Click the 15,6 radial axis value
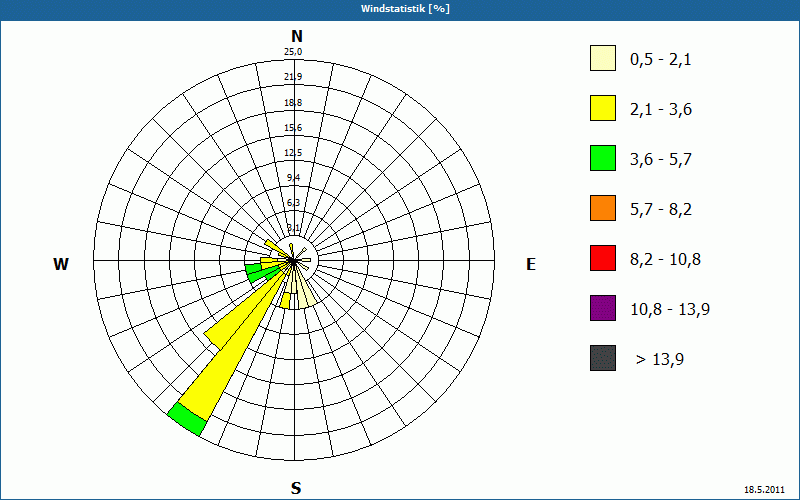This screenshot has width=800, height=500. 293,128
